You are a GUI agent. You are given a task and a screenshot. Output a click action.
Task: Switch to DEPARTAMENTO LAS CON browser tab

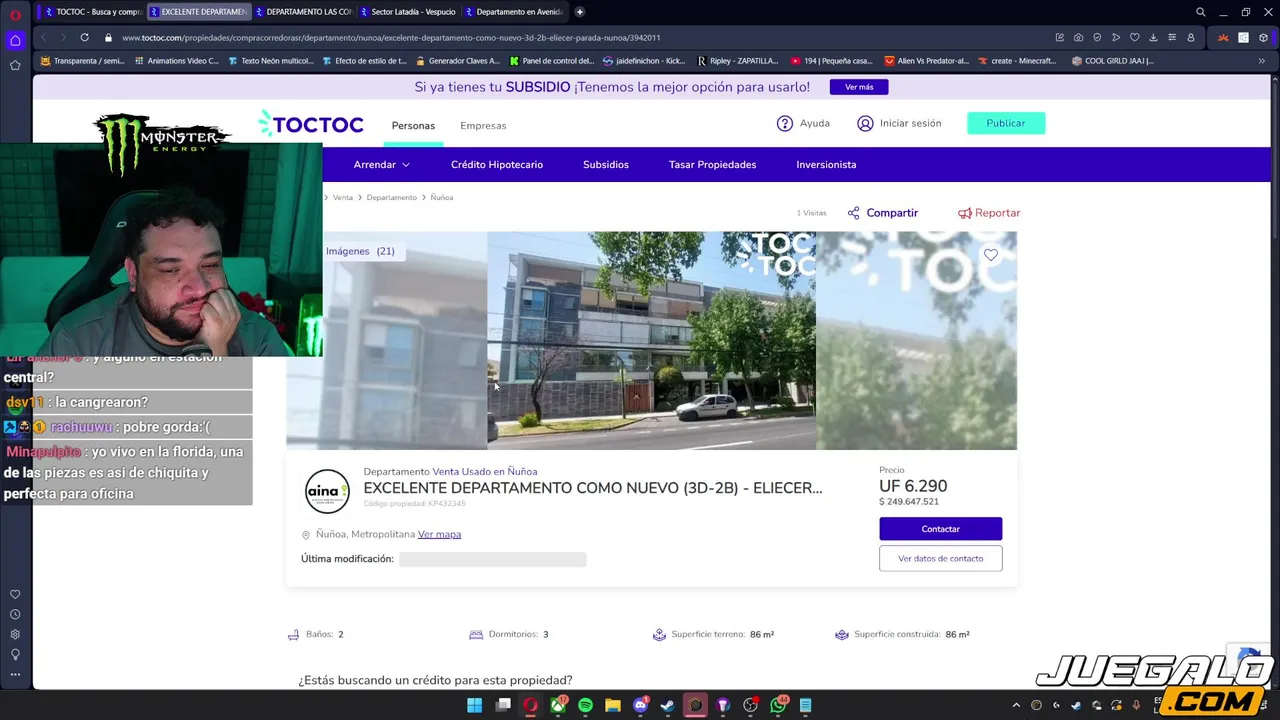point(303,12)
